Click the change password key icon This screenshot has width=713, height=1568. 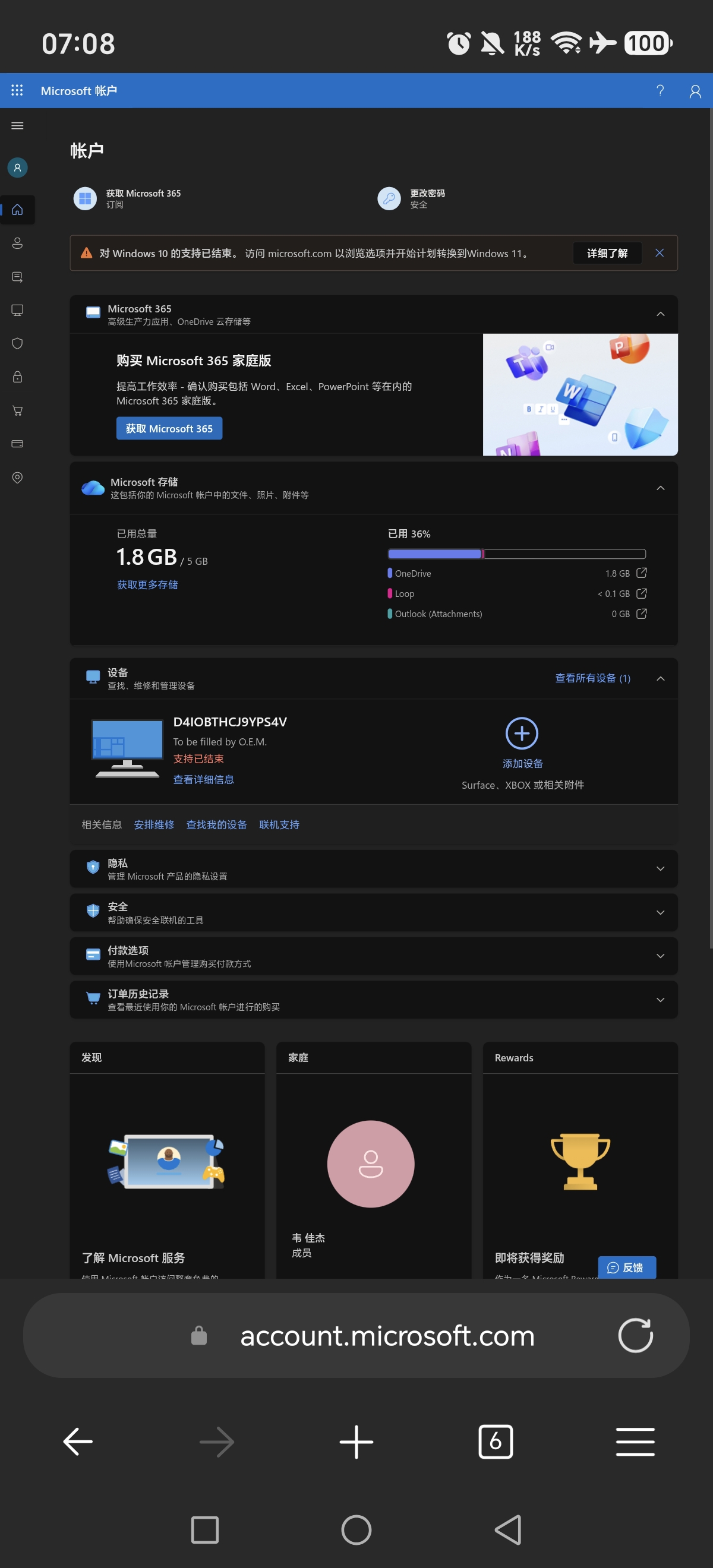[389, 198]
